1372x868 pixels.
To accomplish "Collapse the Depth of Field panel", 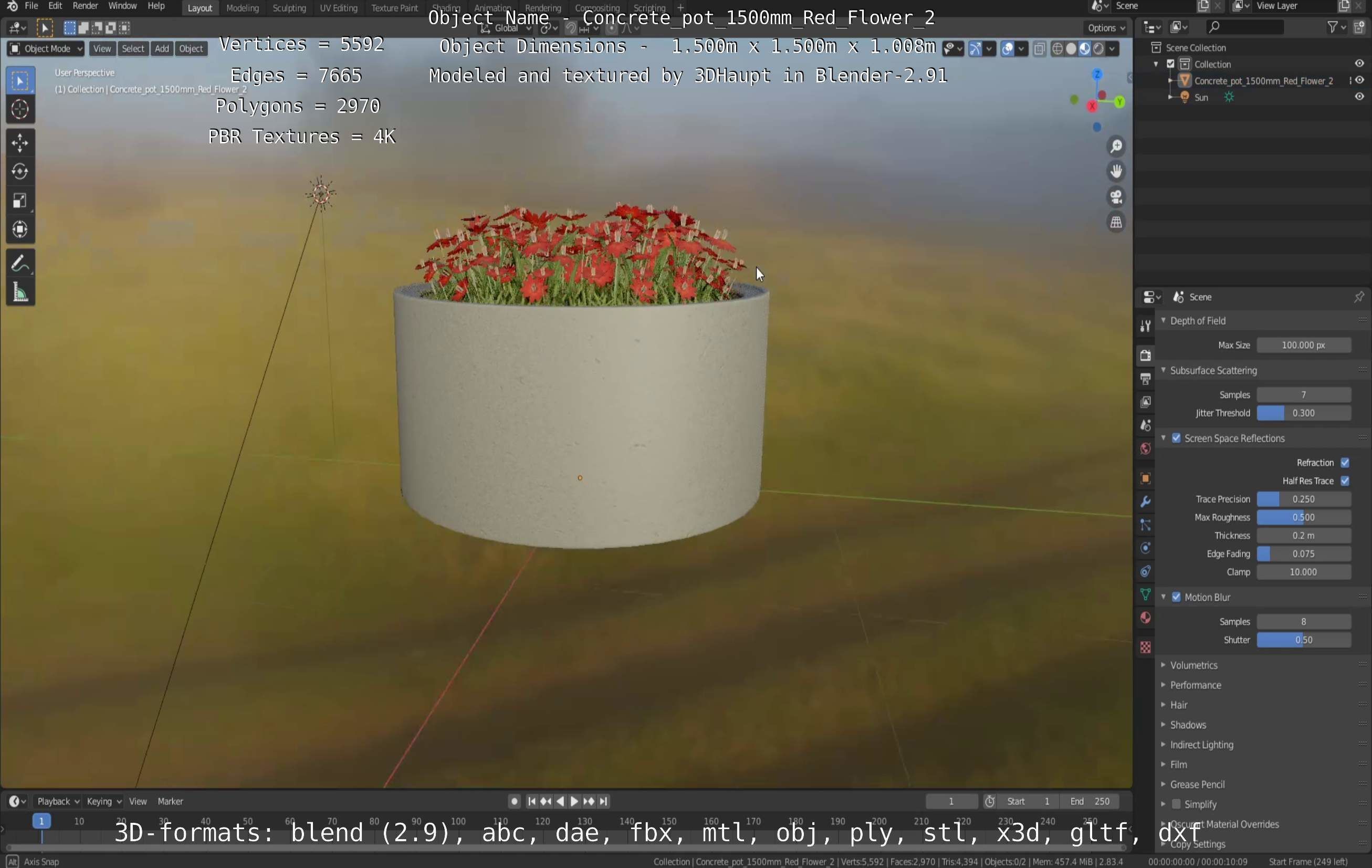I will pyautogui.click(x=1197, y=321).
